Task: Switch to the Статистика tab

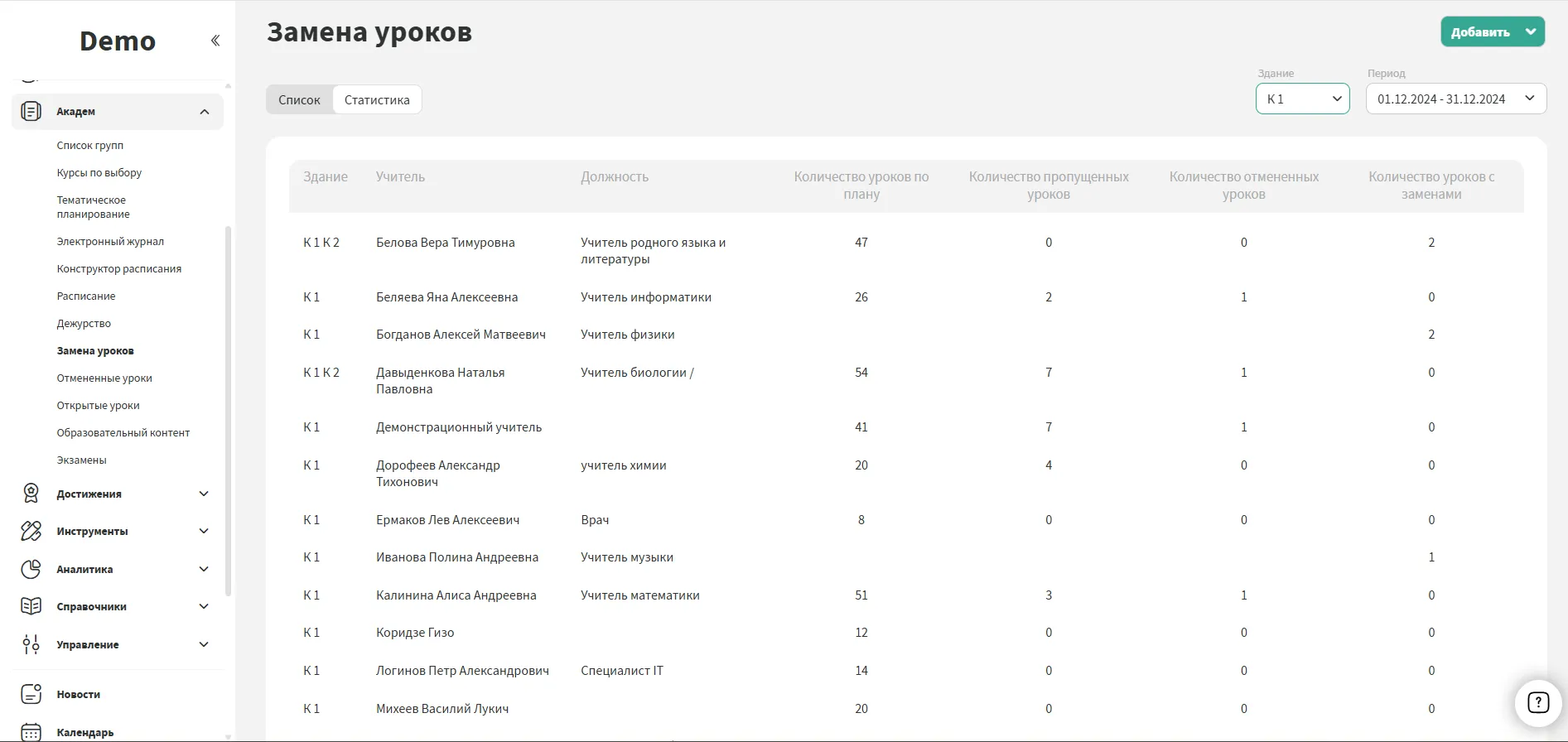Action: (x=377, y=100)
